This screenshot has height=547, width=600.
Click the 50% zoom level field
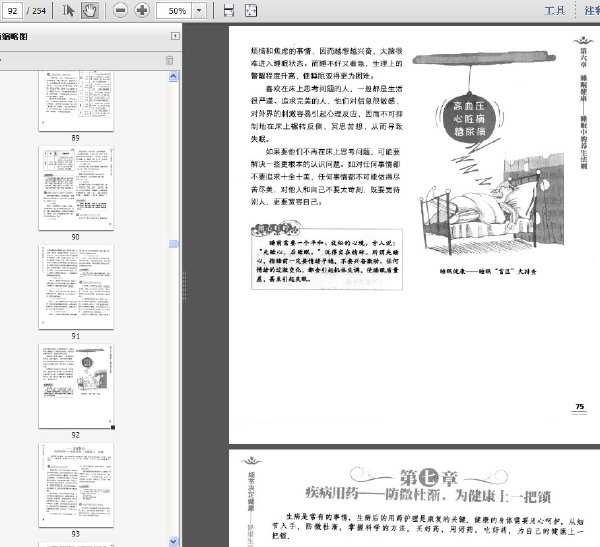click(174, 10)
